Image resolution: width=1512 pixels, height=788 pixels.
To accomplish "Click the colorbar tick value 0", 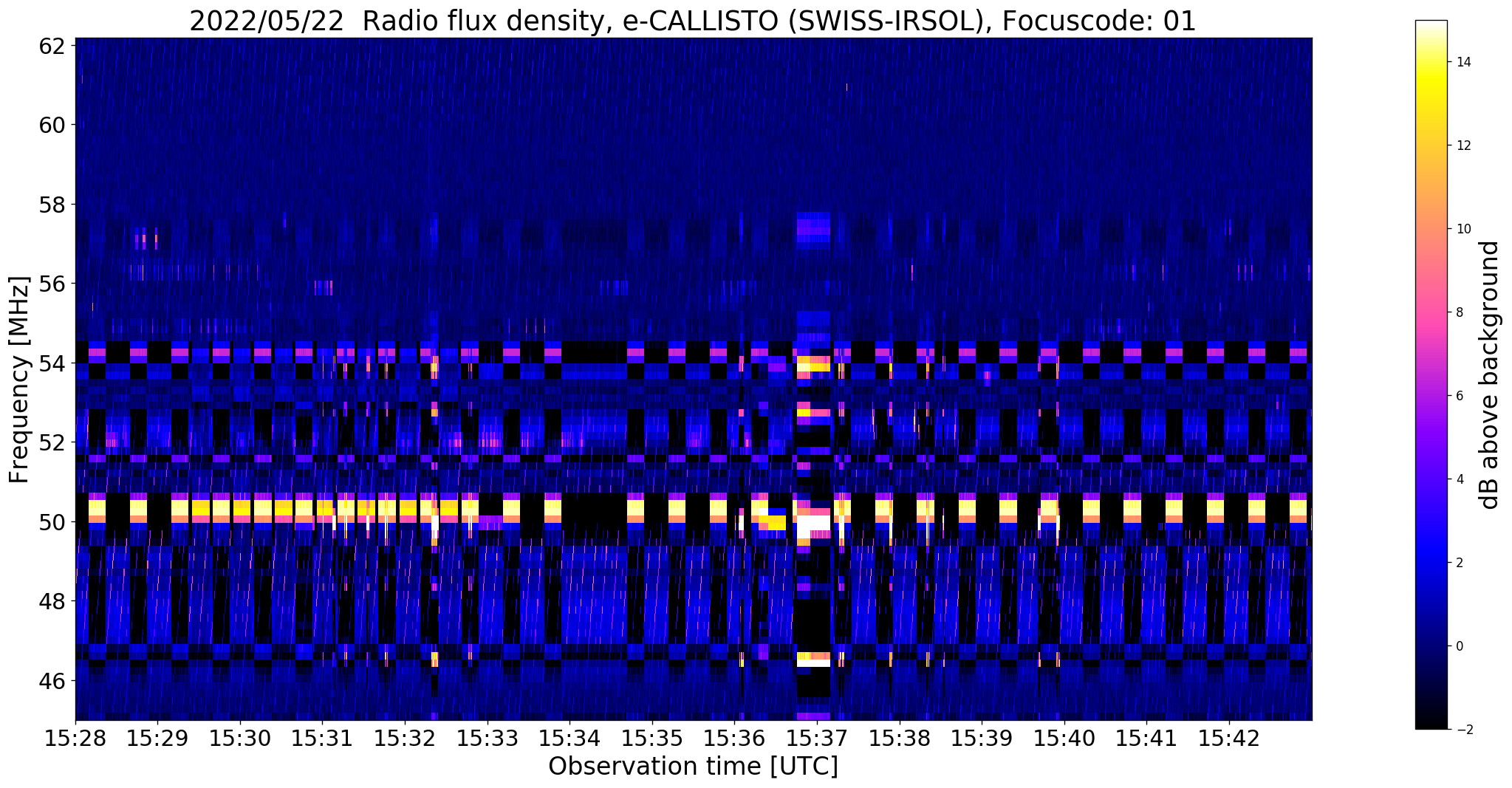I will tap(1460, 646).
